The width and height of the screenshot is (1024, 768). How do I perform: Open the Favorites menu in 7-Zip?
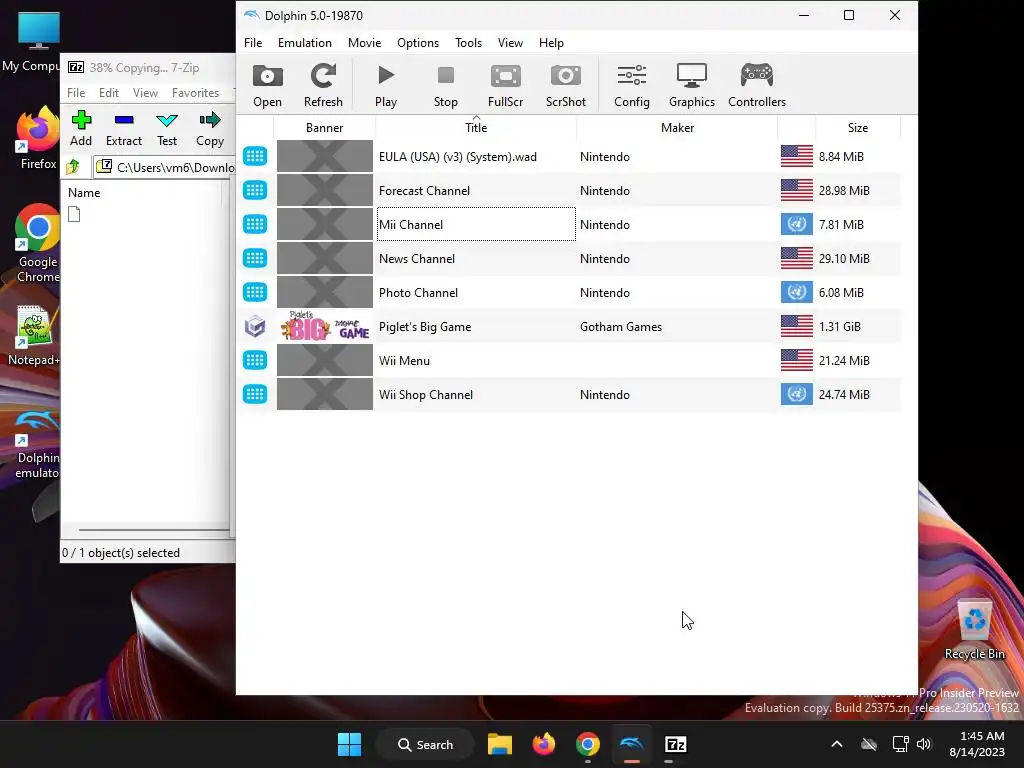(x=195, y=93)
